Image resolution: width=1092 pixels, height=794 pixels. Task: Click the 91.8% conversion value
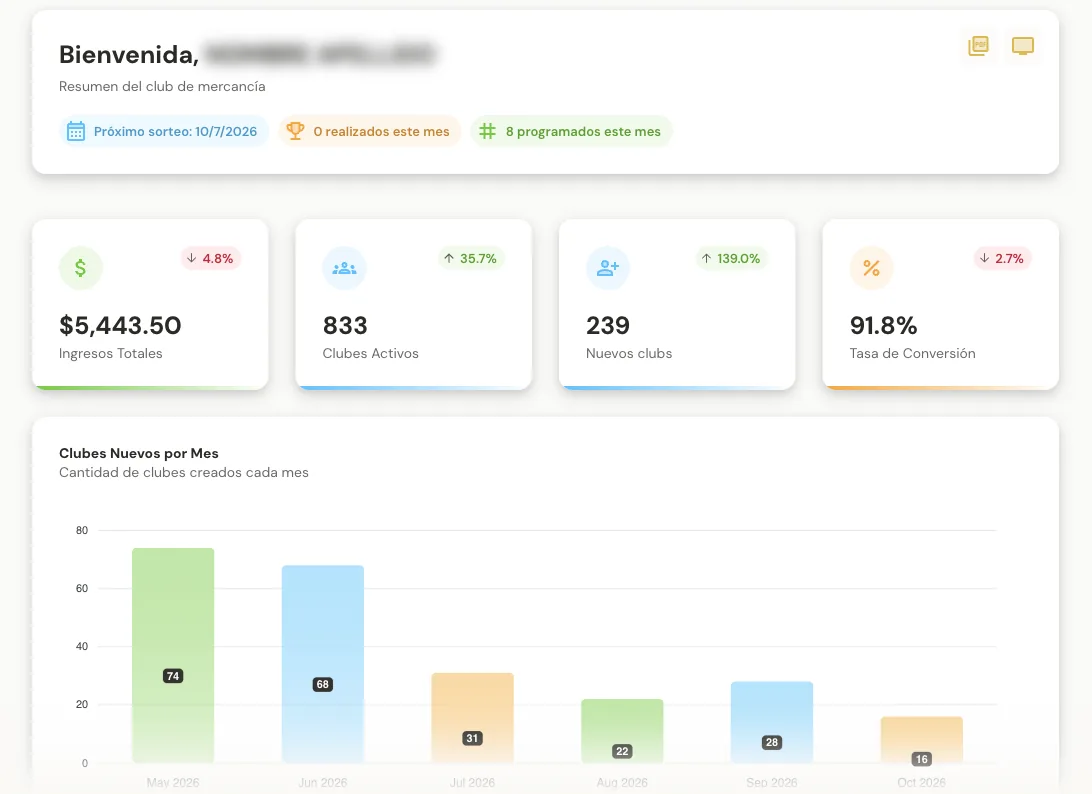click(883, 325)
